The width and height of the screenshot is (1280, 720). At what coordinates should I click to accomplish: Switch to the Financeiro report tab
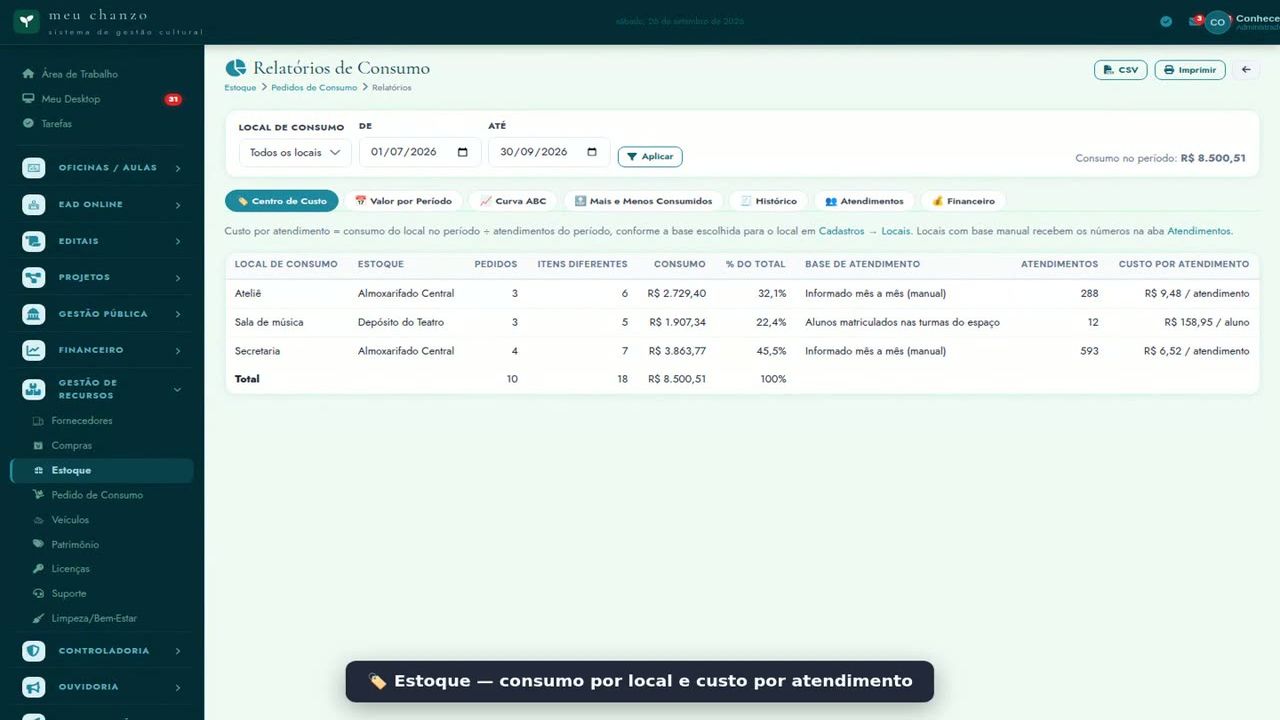point(963,201)
